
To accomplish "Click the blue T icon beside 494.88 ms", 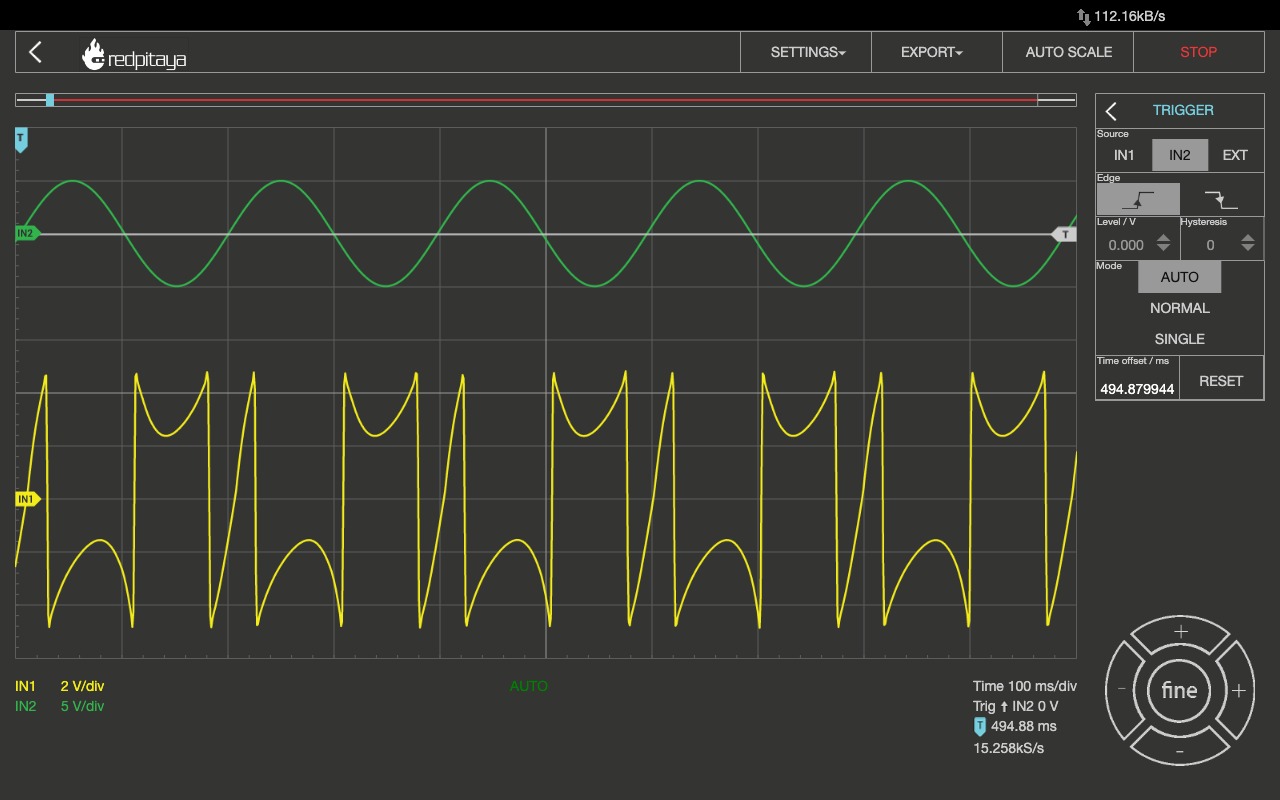I will [980, 727].
